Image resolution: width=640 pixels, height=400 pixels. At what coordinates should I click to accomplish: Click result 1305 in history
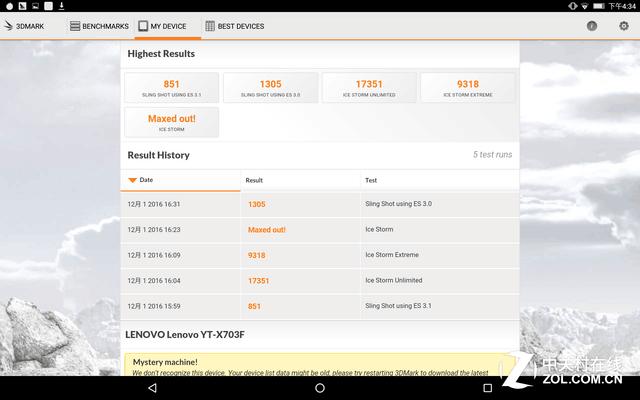pyautogui.click(x=257, y=204)
